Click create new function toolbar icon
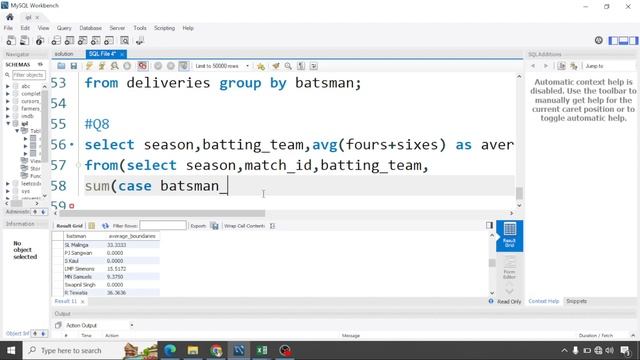Image resolution: width=640 pixels, height=360 pixels. coord(109,40)
